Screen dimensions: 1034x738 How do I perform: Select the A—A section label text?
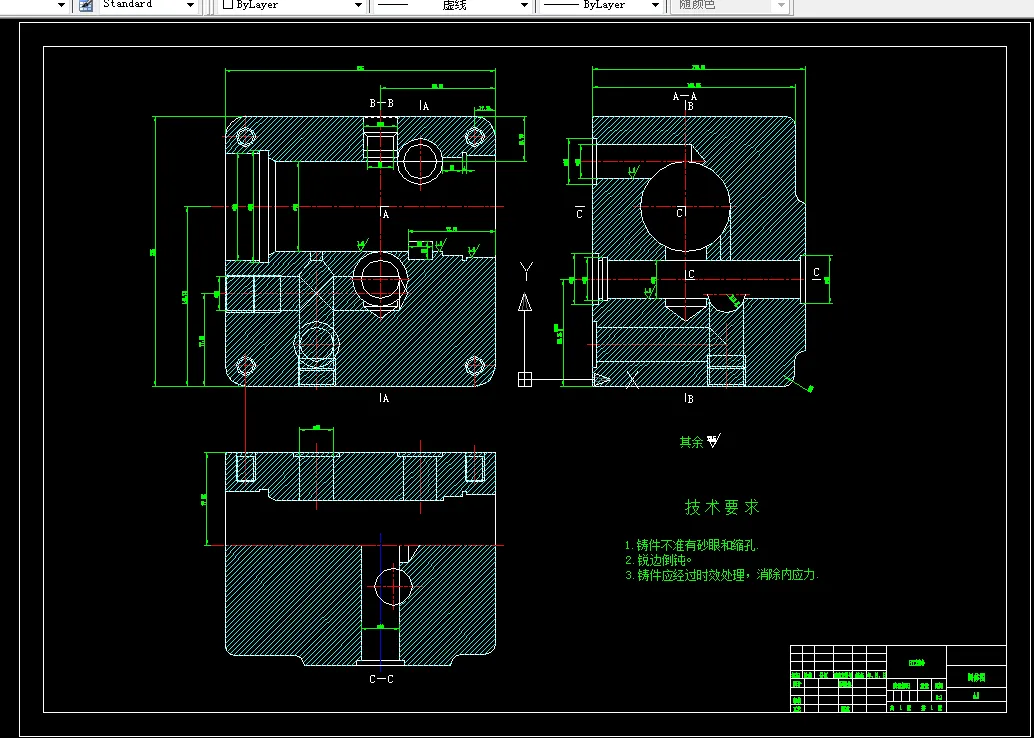(x=685, y=96)
